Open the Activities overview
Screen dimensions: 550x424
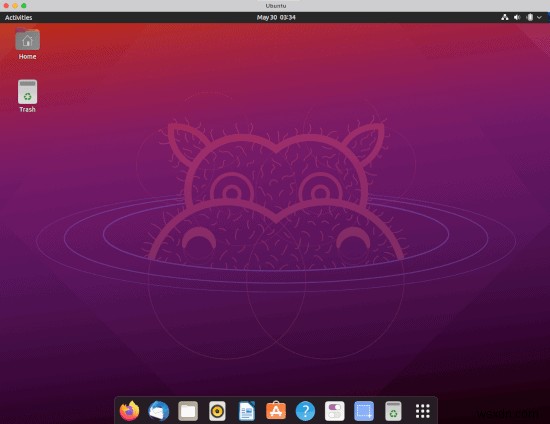point(19,18)
